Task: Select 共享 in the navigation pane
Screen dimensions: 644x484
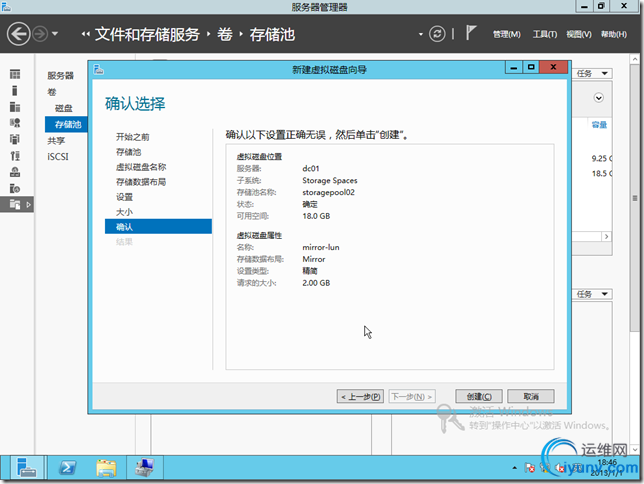Action: (56, 141)
